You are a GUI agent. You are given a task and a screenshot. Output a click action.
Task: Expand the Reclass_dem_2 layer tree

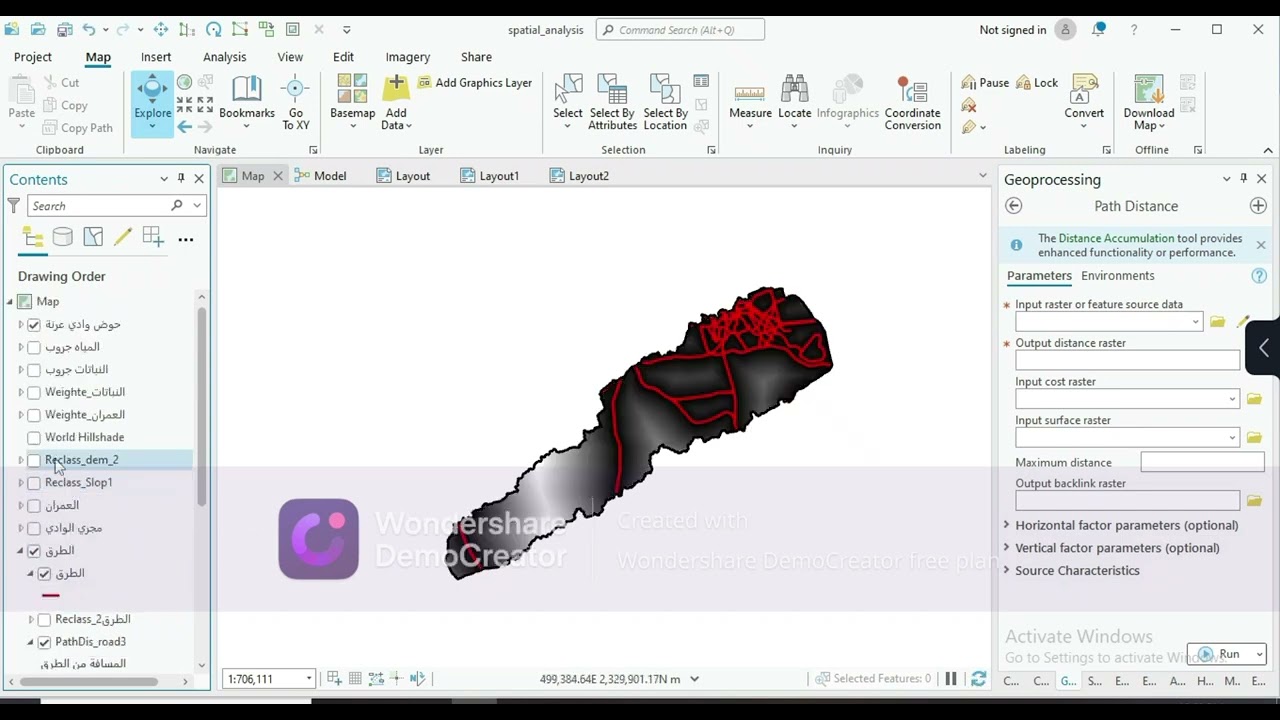tap(21, 460)
